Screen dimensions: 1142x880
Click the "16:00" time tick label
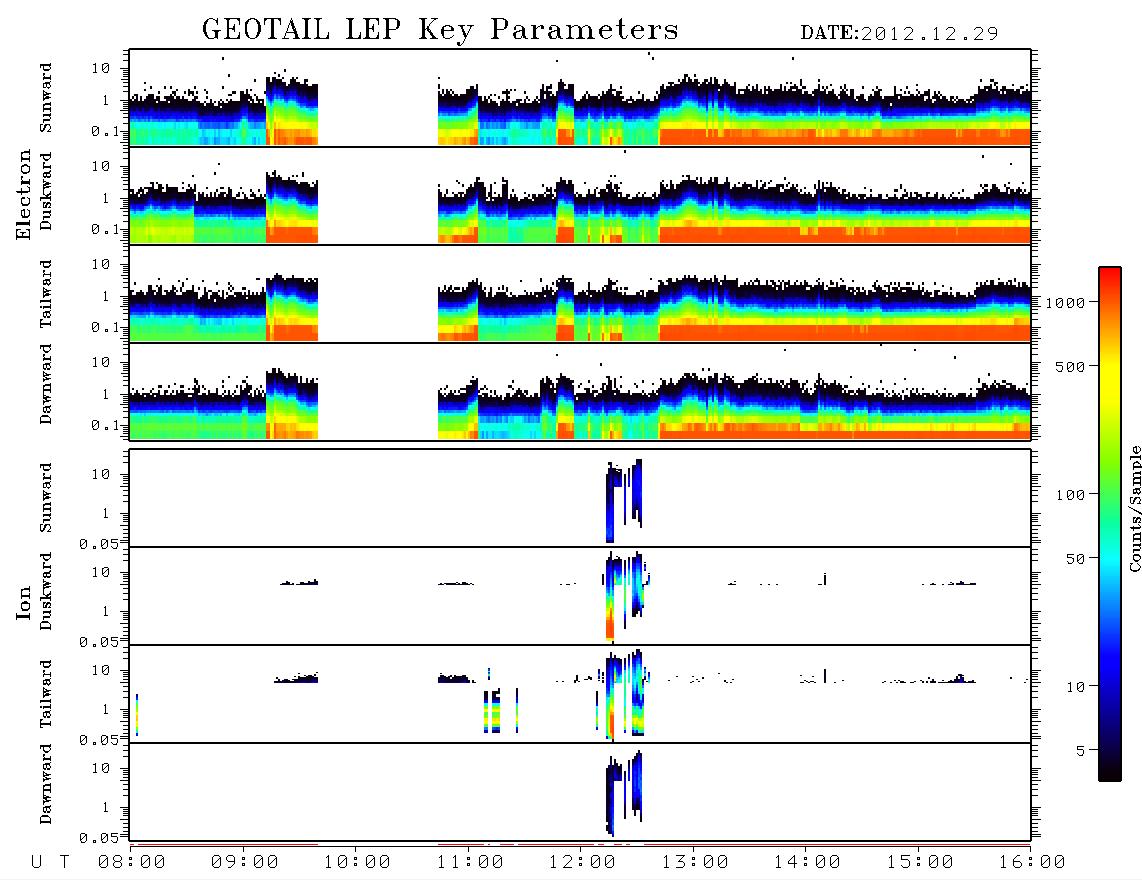(1032, 863)
